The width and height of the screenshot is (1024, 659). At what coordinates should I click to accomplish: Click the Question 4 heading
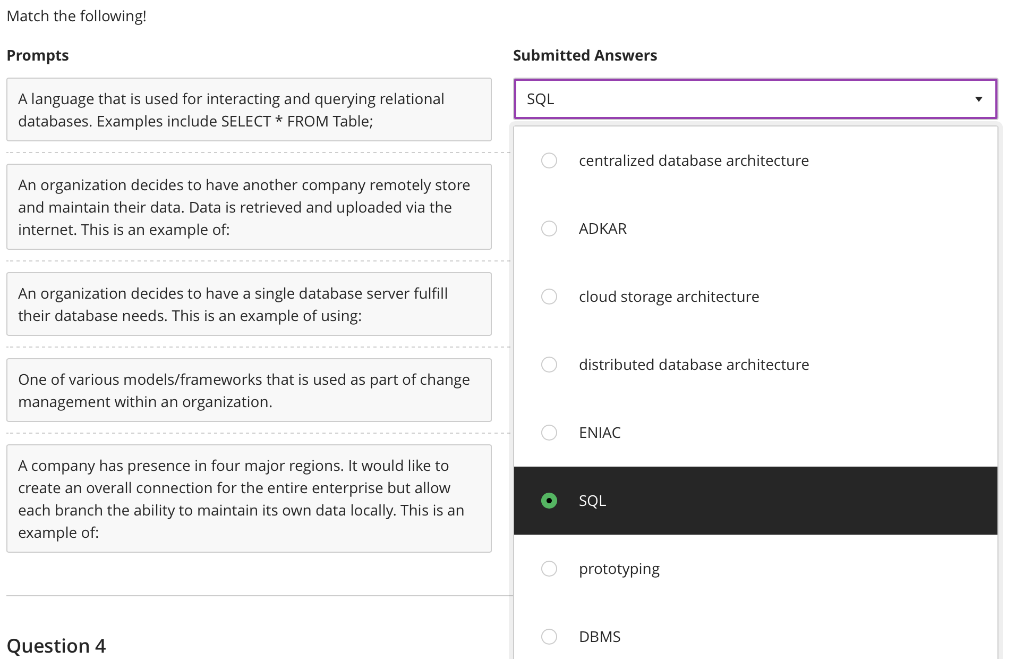click(x=57, y=646)
